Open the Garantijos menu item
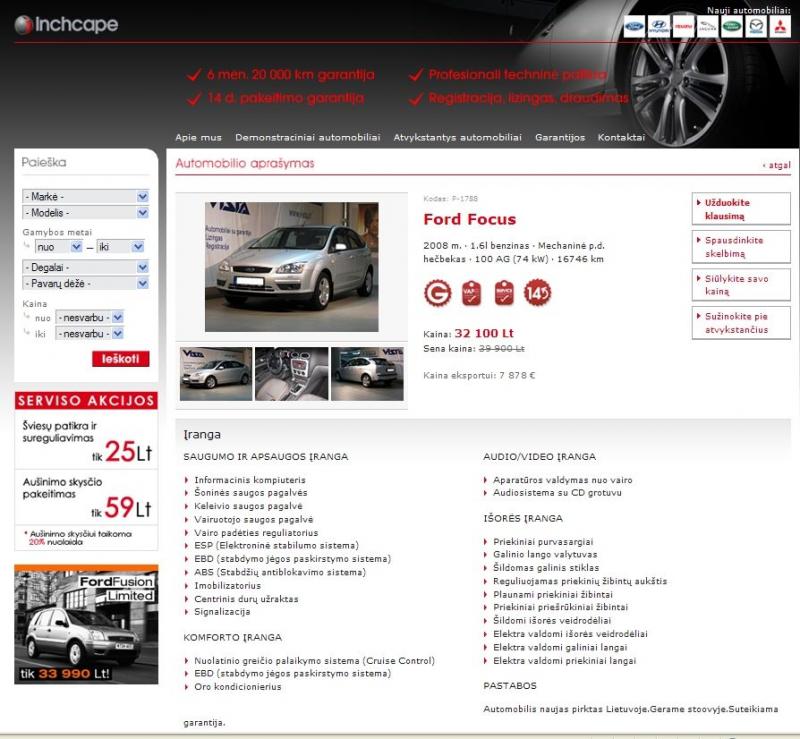 coord(560,137)
